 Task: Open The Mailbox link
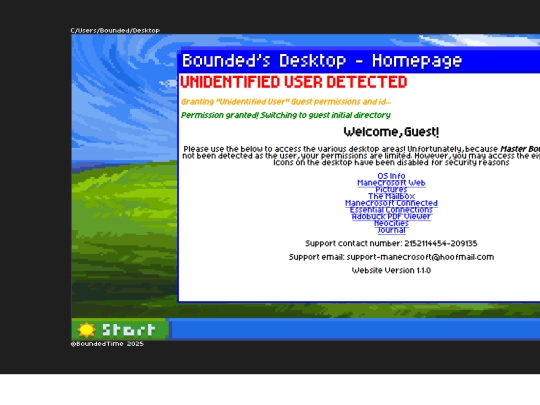(391, 196)
